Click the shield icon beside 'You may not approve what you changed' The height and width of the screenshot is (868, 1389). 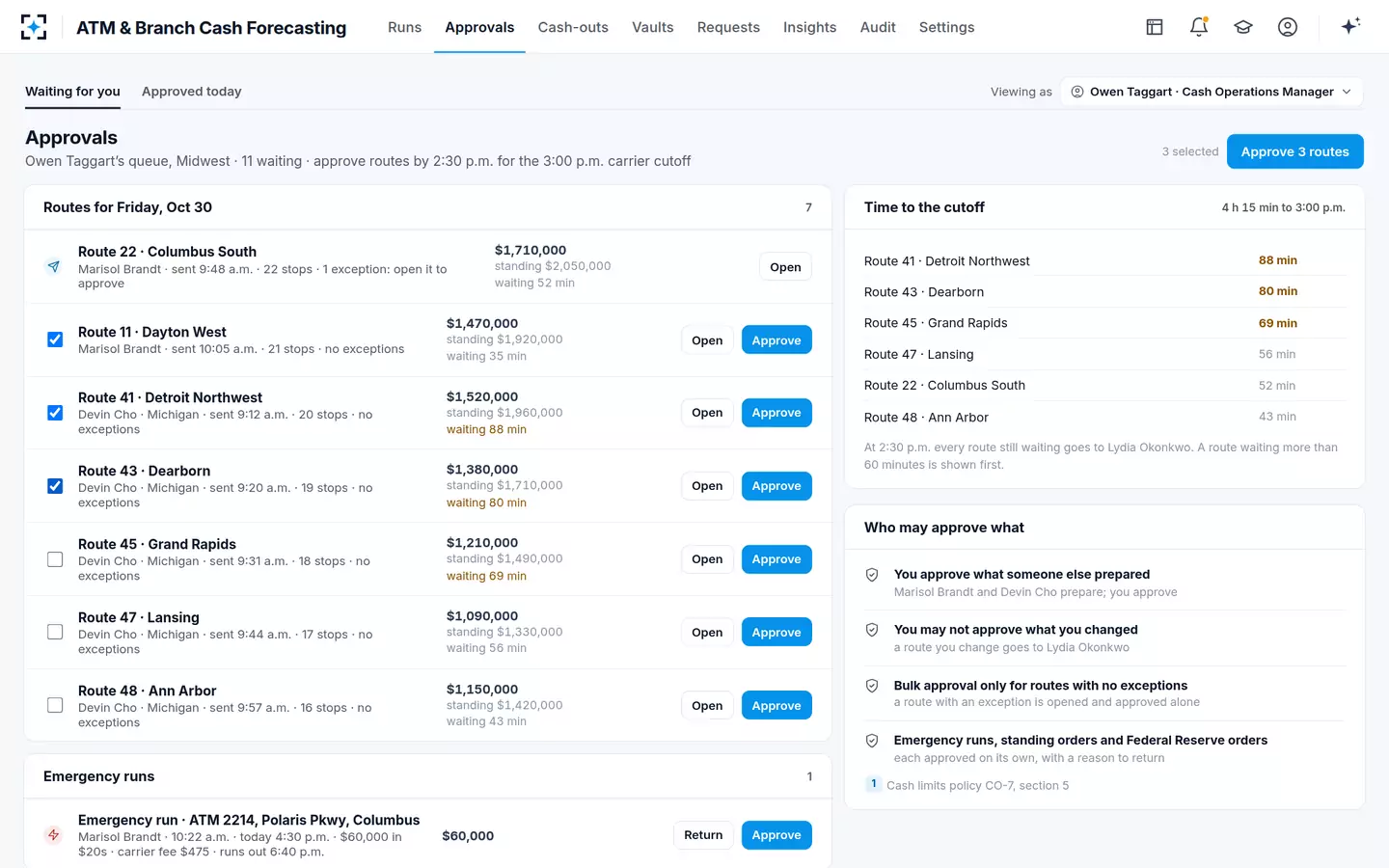[x=872, y=630]
